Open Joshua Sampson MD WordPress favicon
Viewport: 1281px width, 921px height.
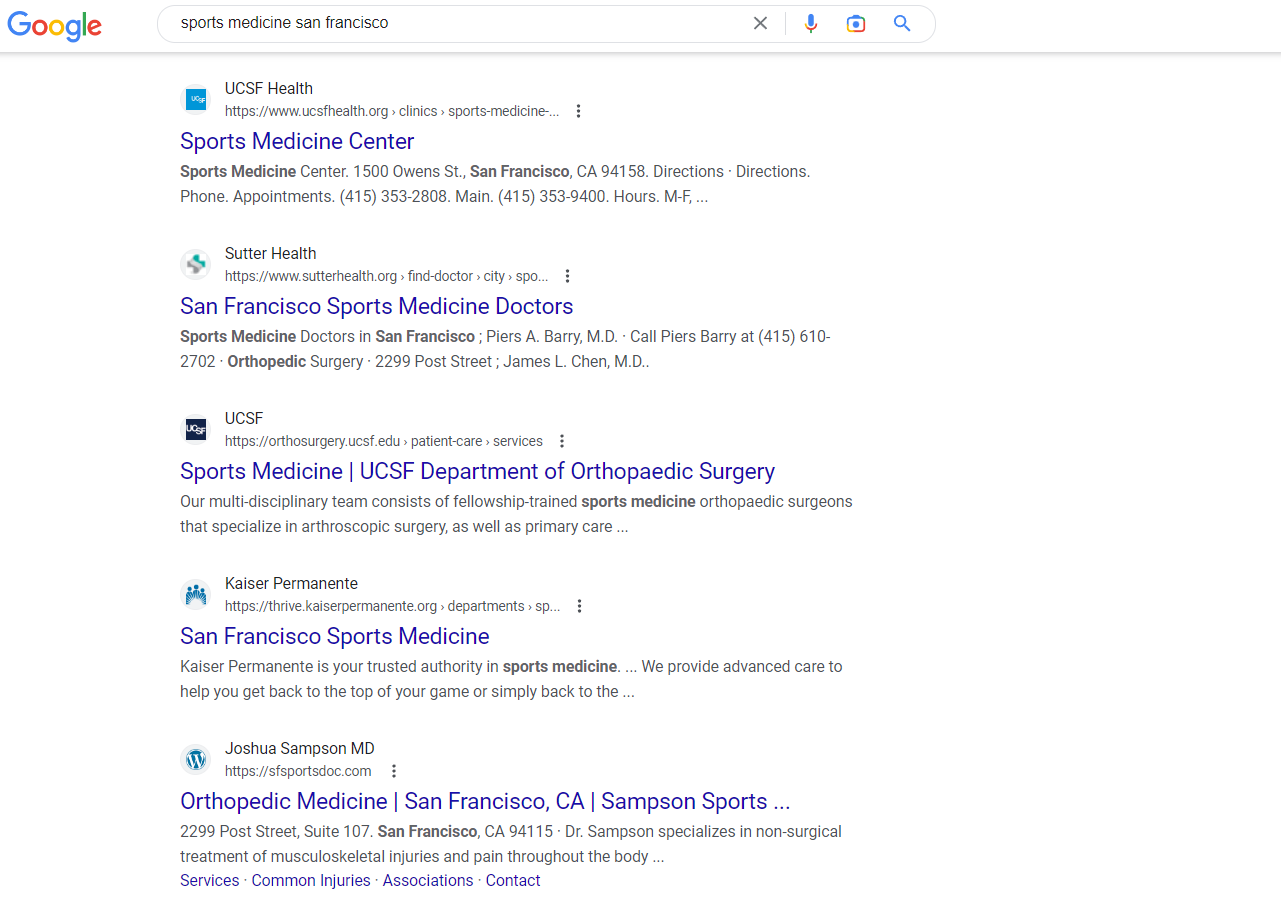click(x=196, y=759)
